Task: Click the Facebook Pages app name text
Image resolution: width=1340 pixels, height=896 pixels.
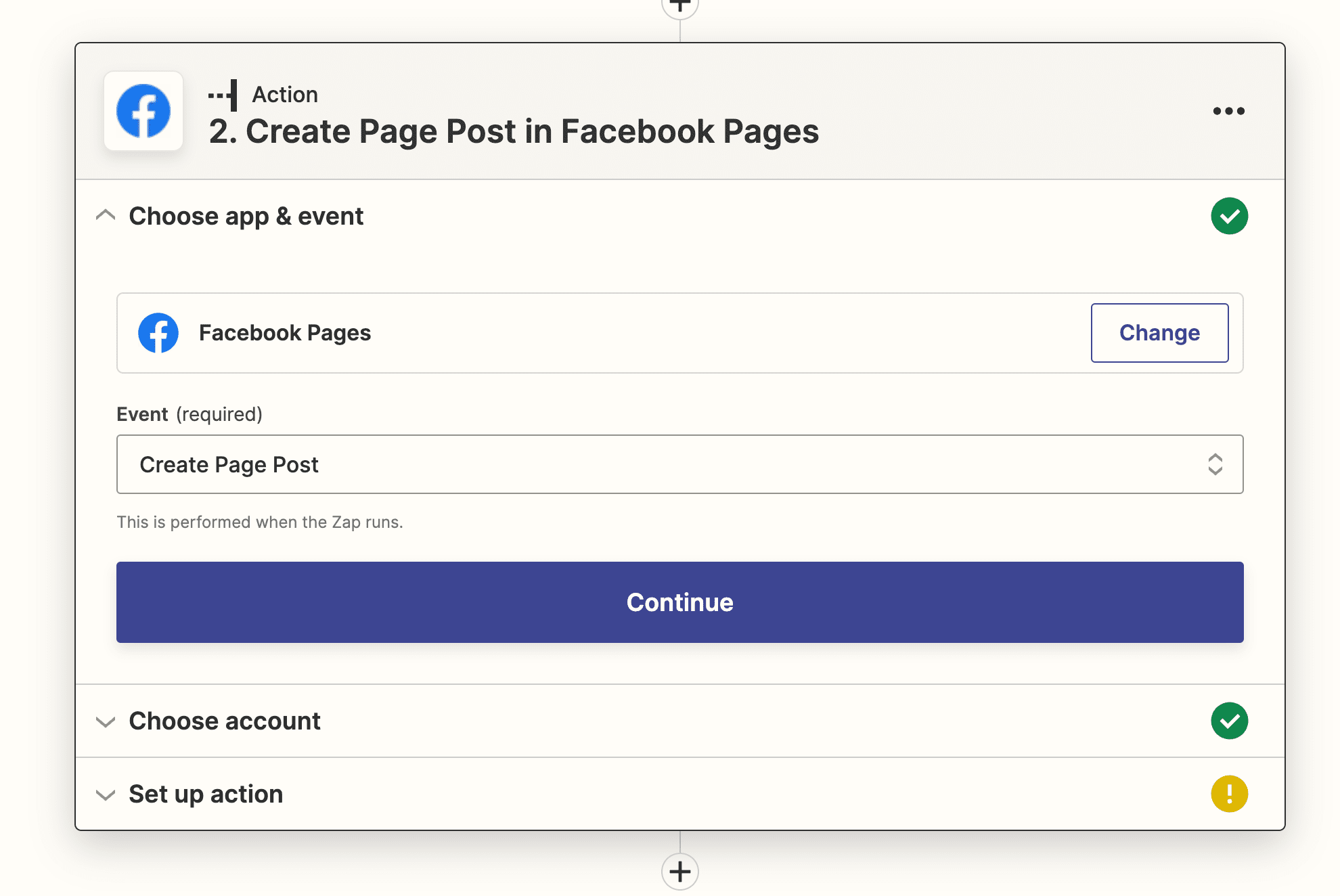Action: tap(285, 333)
